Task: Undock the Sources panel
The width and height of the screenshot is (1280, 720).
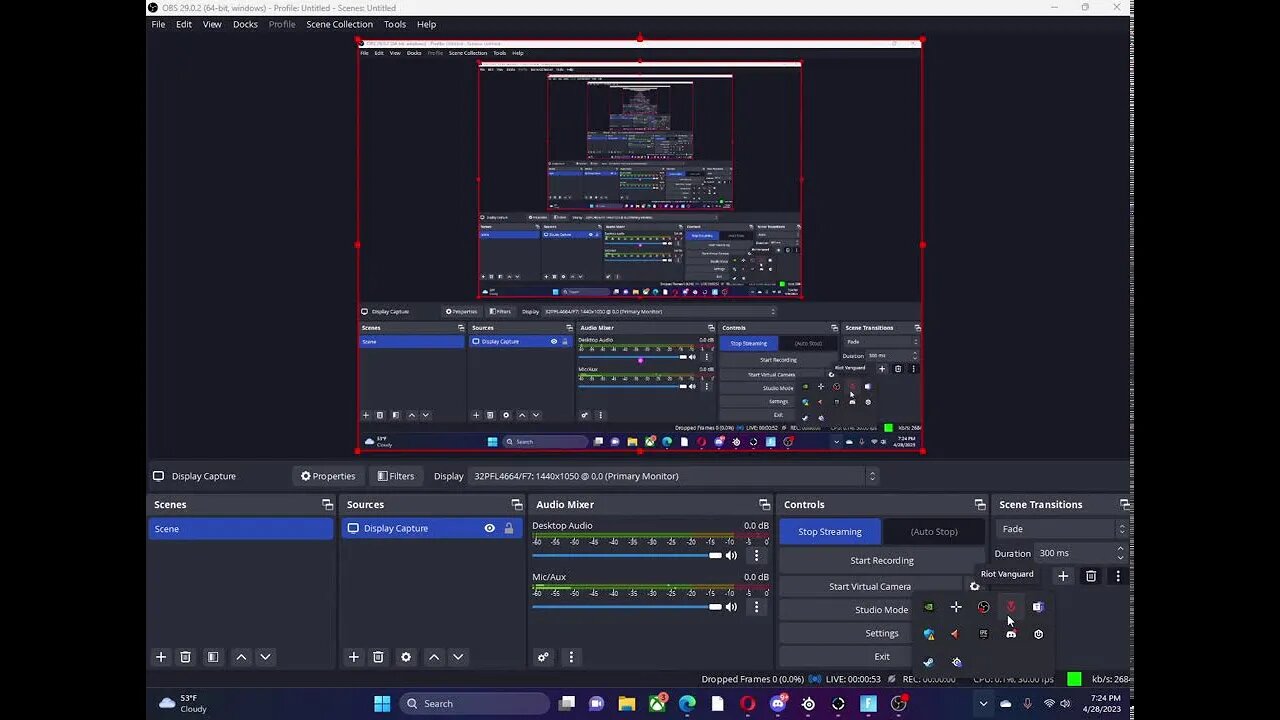Action: coord(517,505)
